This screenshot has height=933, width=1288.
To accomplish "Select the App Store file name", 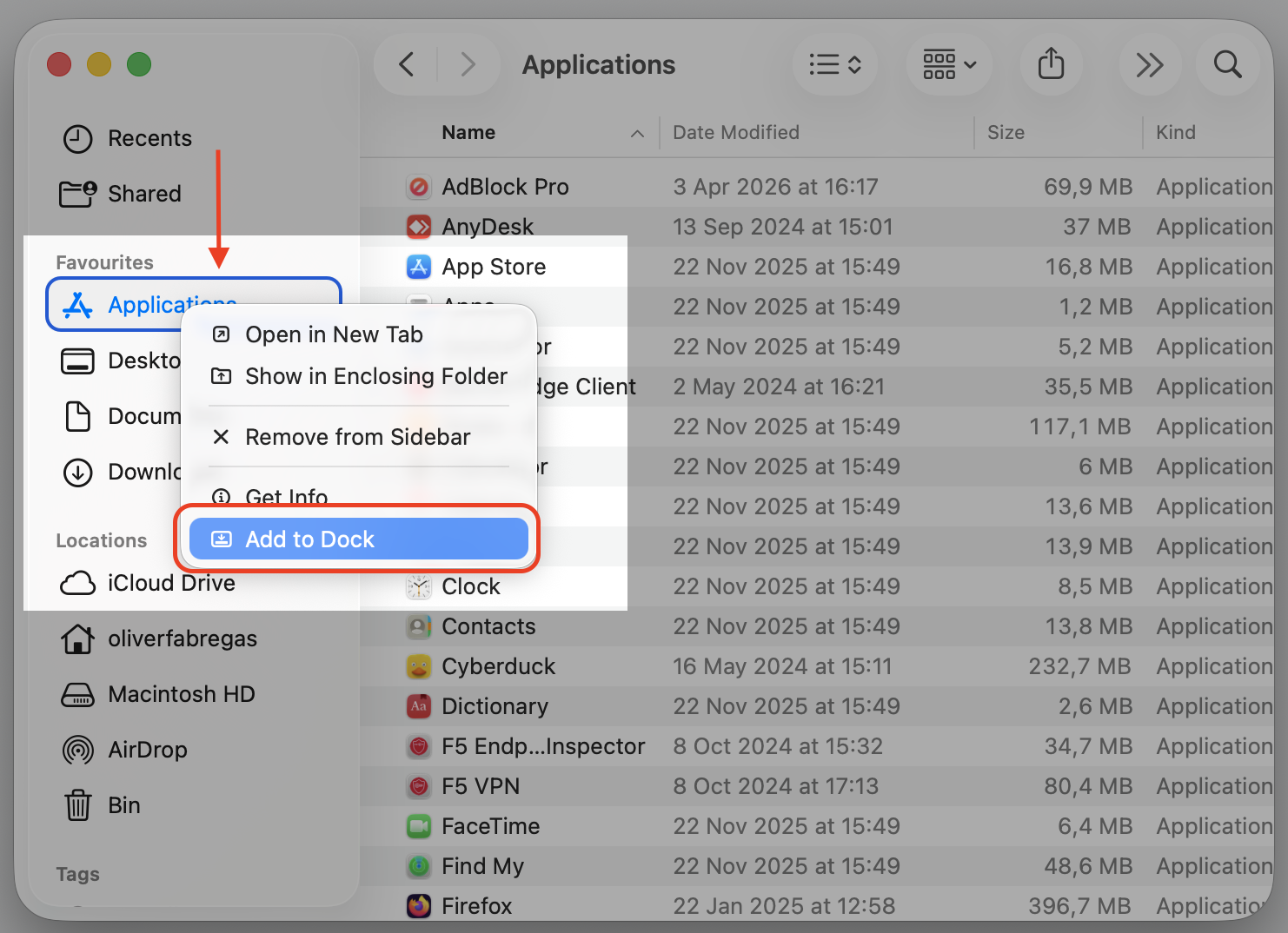I will point(494,267).
